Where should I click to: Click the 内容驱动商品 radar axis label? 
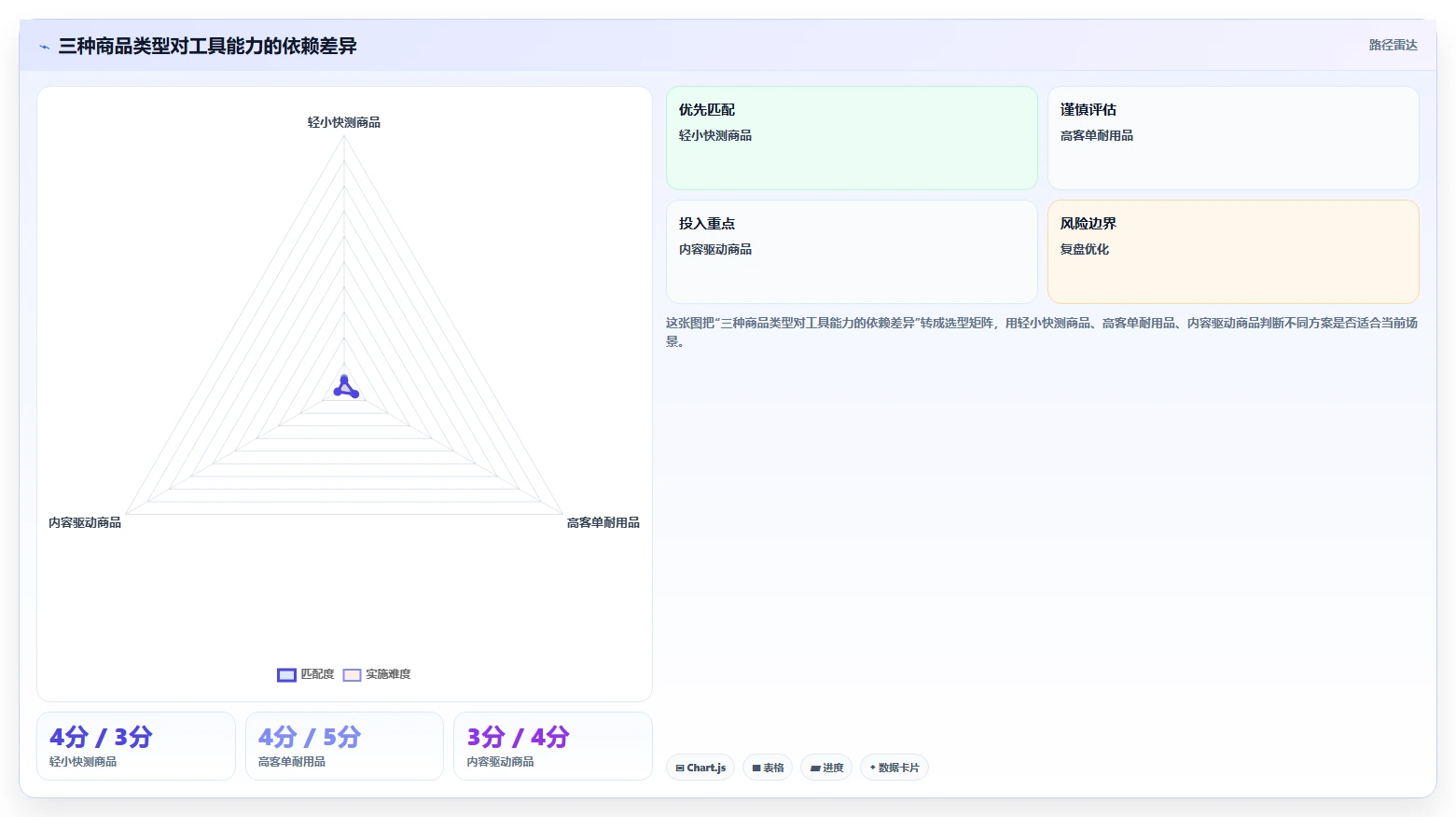85,523
